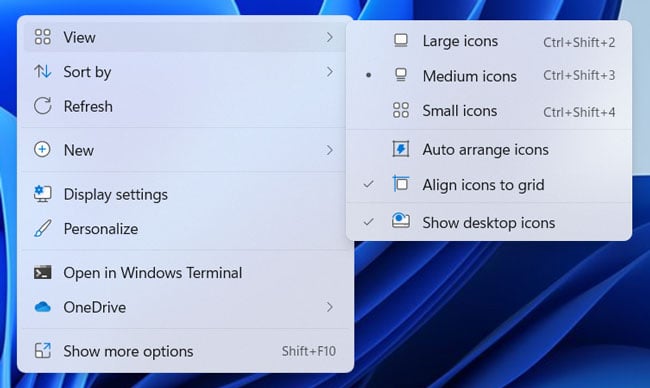The image size is (650, 388).
Task: Click the Medium icons monitor icon
Action: pyautogui.click(x=401, y=75)
